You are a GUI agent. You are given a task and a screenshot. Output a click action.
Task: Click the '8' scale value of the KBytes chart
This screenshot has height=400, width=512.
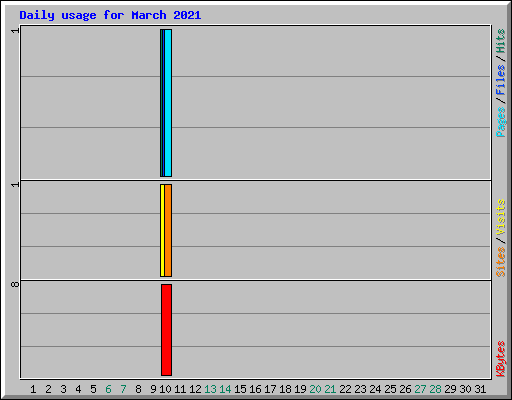15,284
